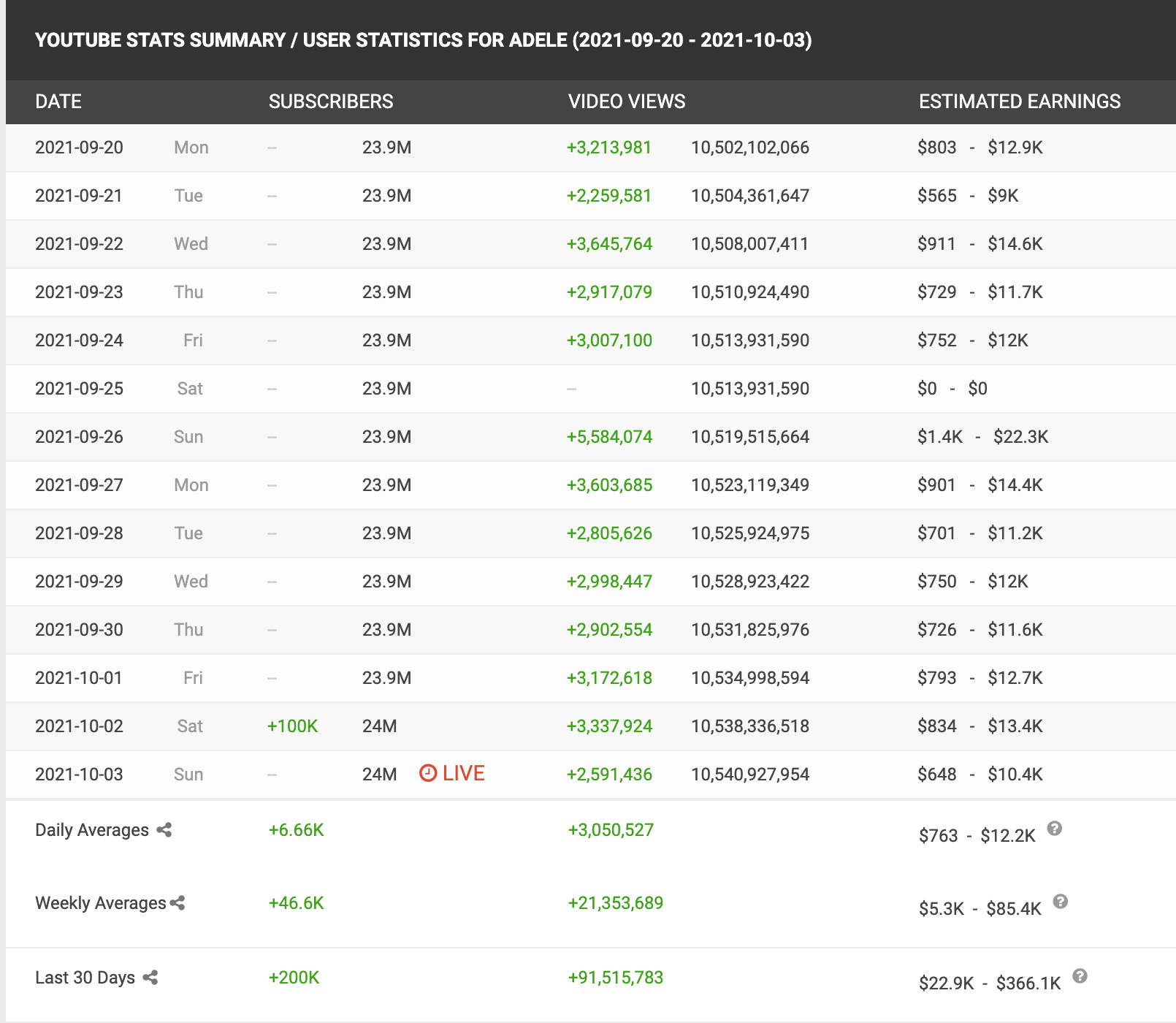The image size is (1176, 1023).
Task: Click total views 10,540,927,954
Action: 750,775
